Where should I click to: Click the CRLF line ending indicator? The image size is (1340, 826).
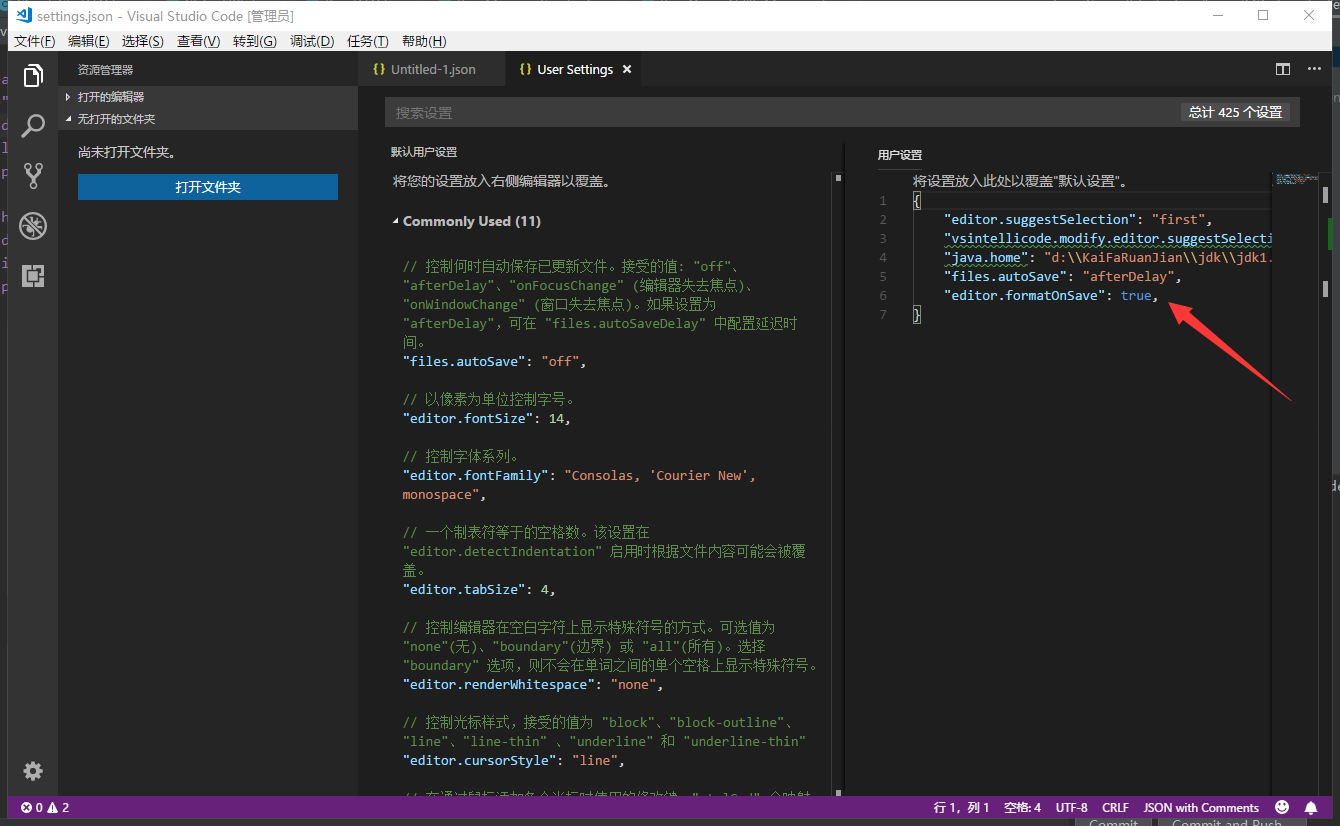[x=1115, y=807]
